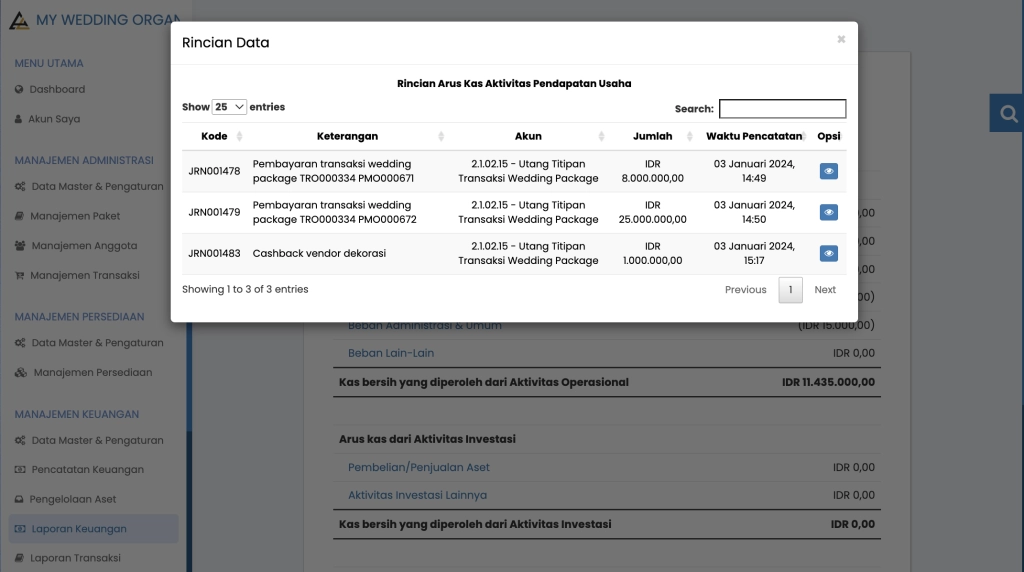Open Aktivitas Investasi Lainnya link

[x=417, y=495]
